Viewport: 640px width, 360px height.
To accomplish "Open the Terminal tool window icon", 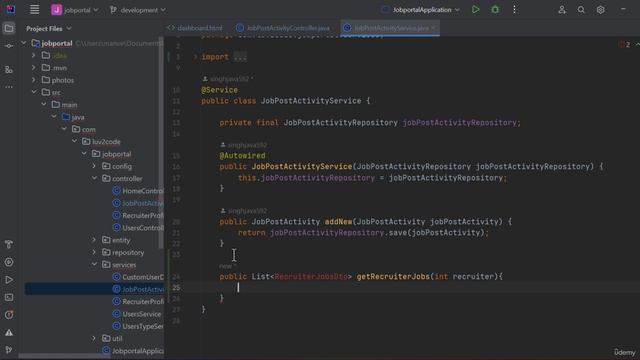I will click(x=9, y=298).
